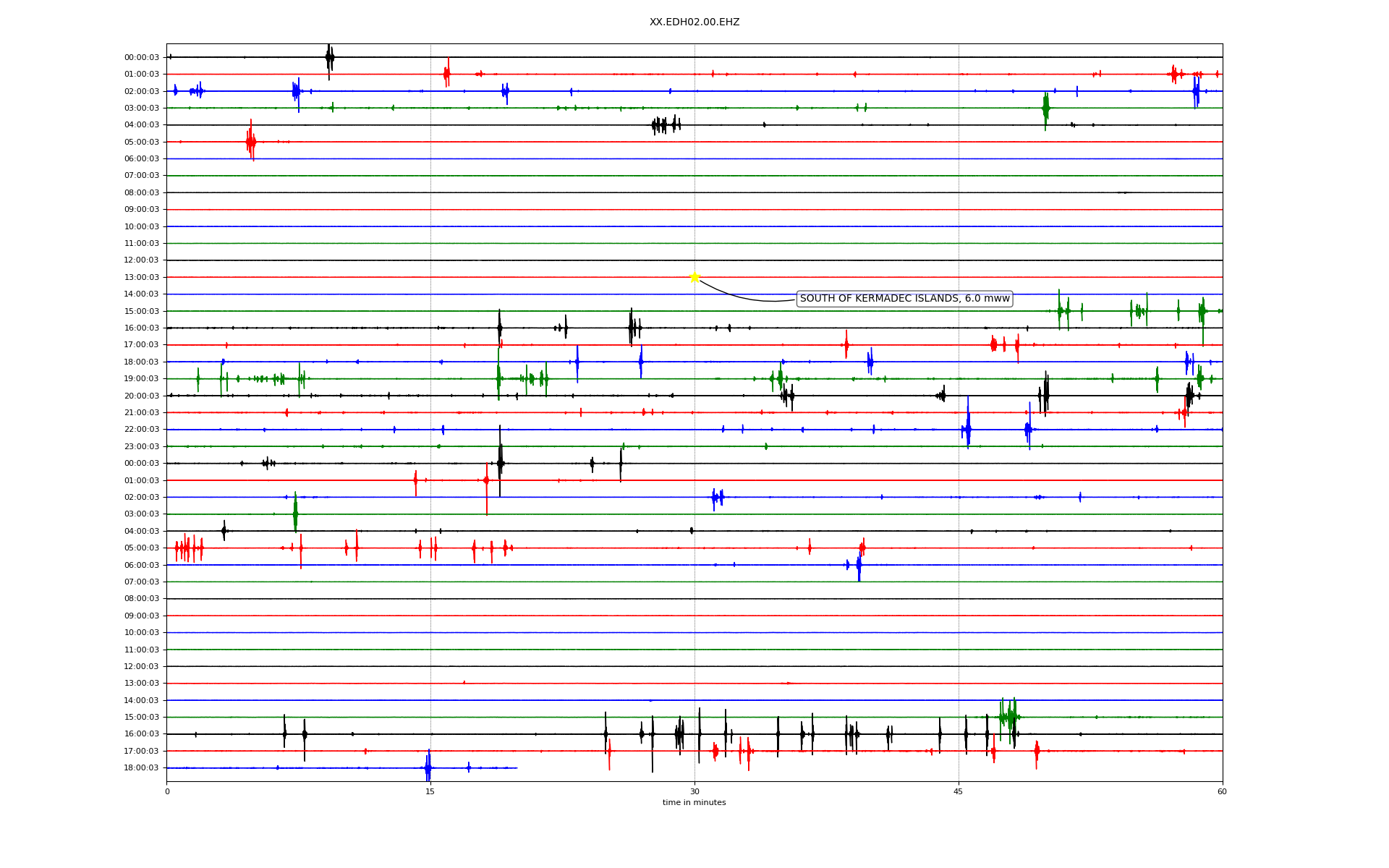The image size is (1389, 868).
Task: Click the 'time in minutes' axis label
Action: point(694,802)
